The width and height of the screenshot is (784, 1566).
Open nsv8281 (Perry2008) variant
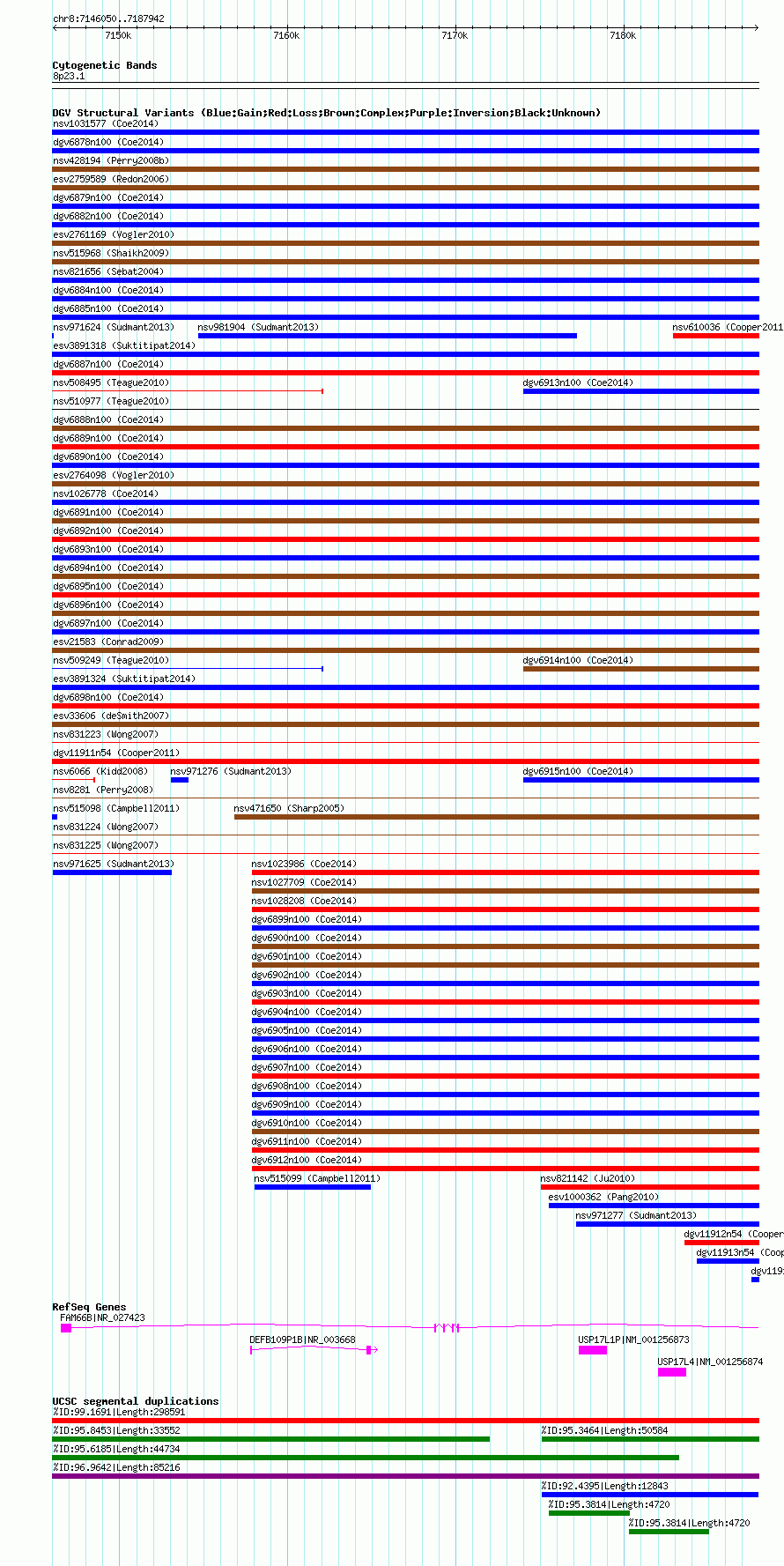pyautogui.click(x=103, y=790)
